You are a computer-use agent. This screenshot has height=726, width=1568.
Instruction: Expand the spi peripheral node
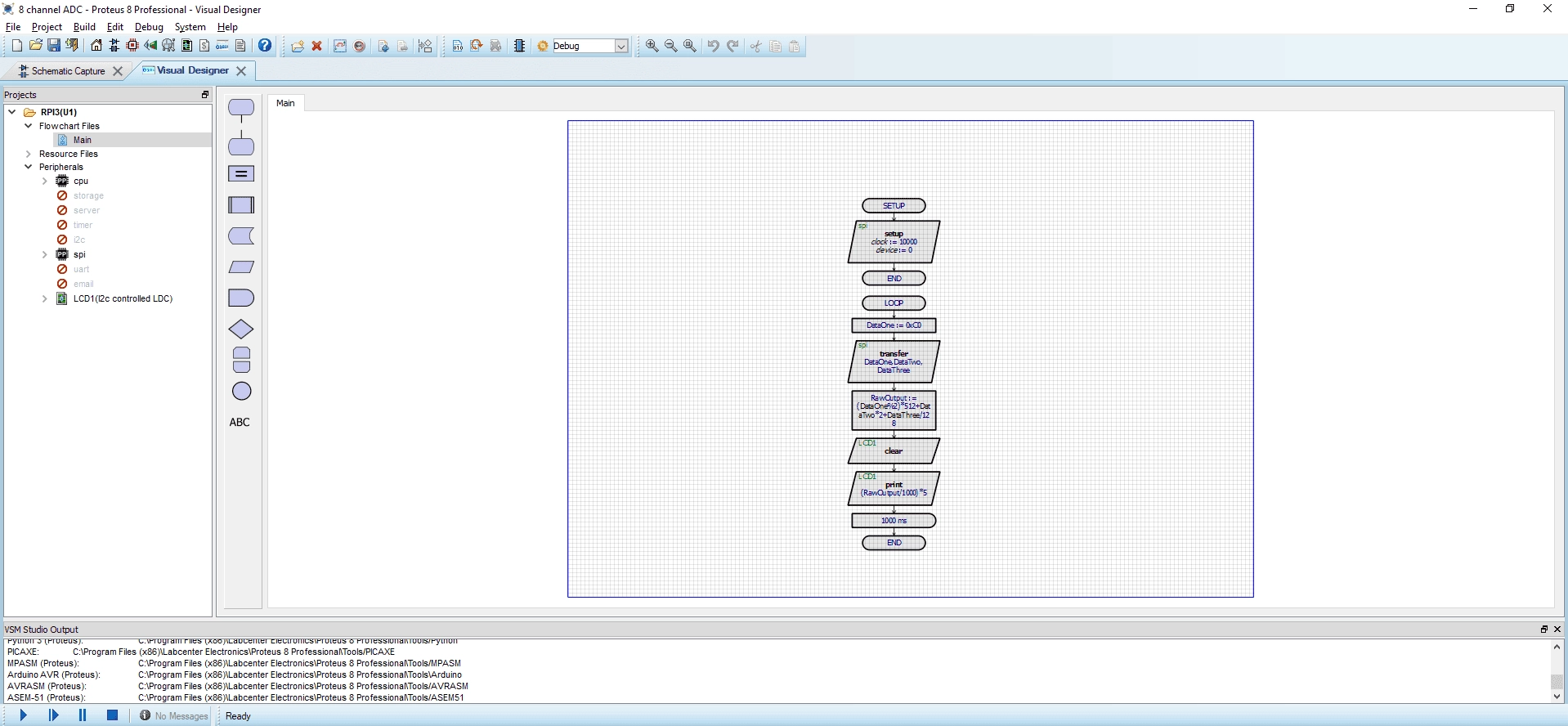tap(45, 255)
